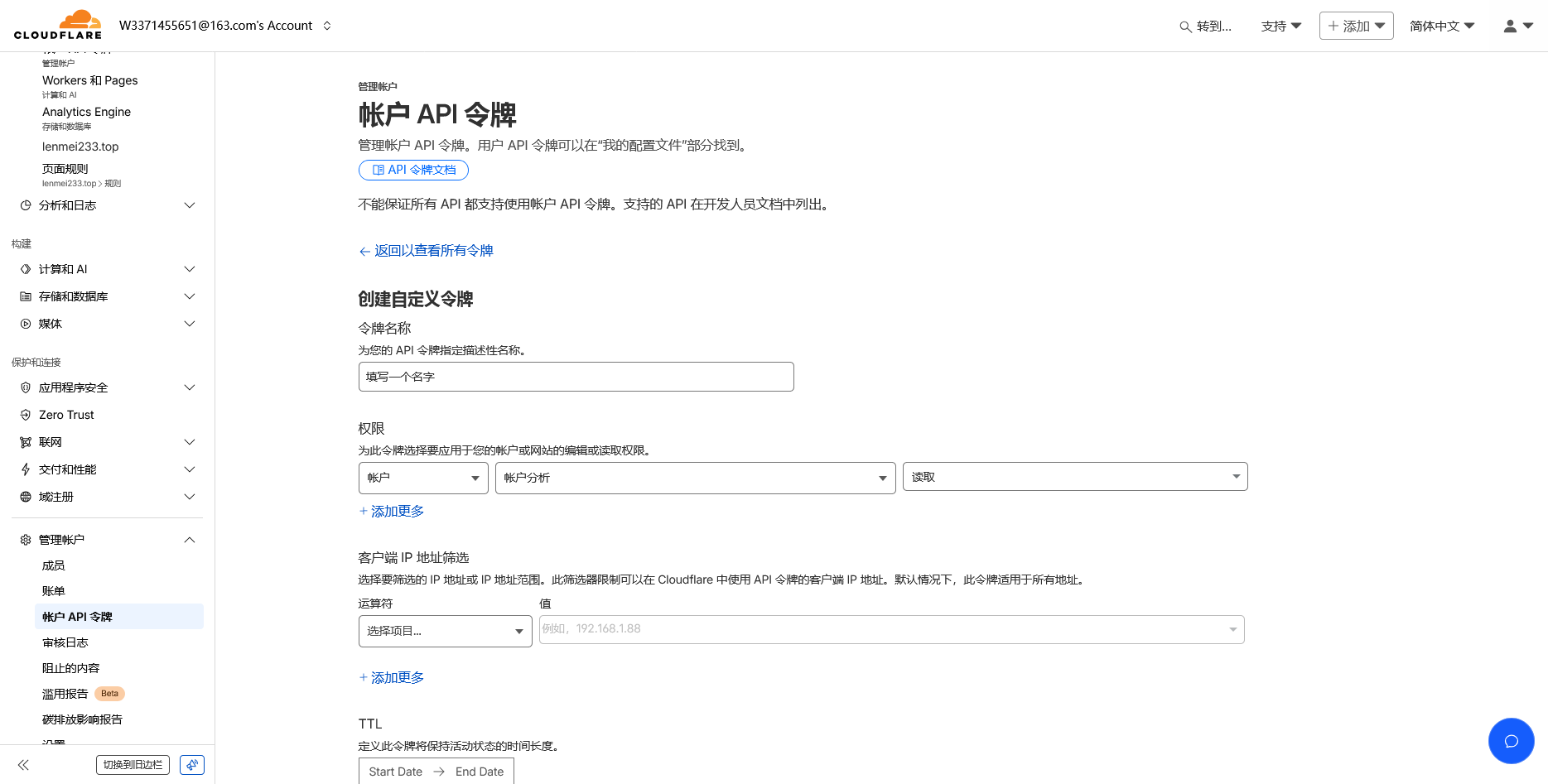This screenshot has height=784, width=1548.
Task: Click the 令牌名称 name input field
Action: pyautogui.click(x=576, y=377)
